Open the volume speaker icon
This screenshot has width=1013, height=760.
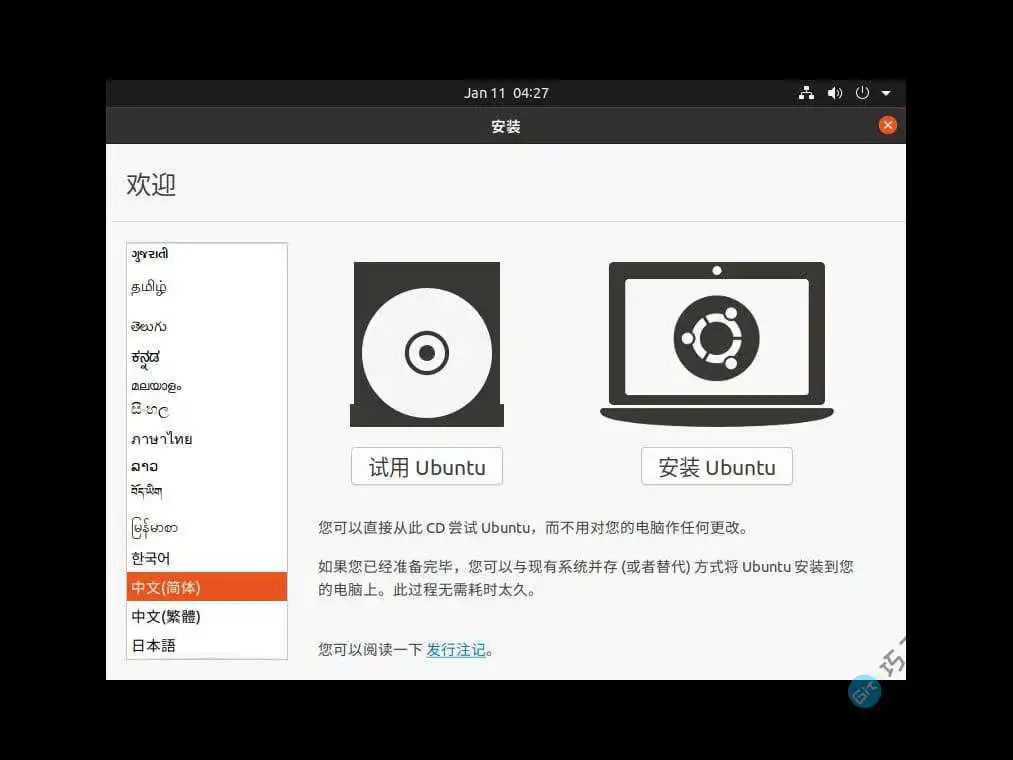click(835, 93)
